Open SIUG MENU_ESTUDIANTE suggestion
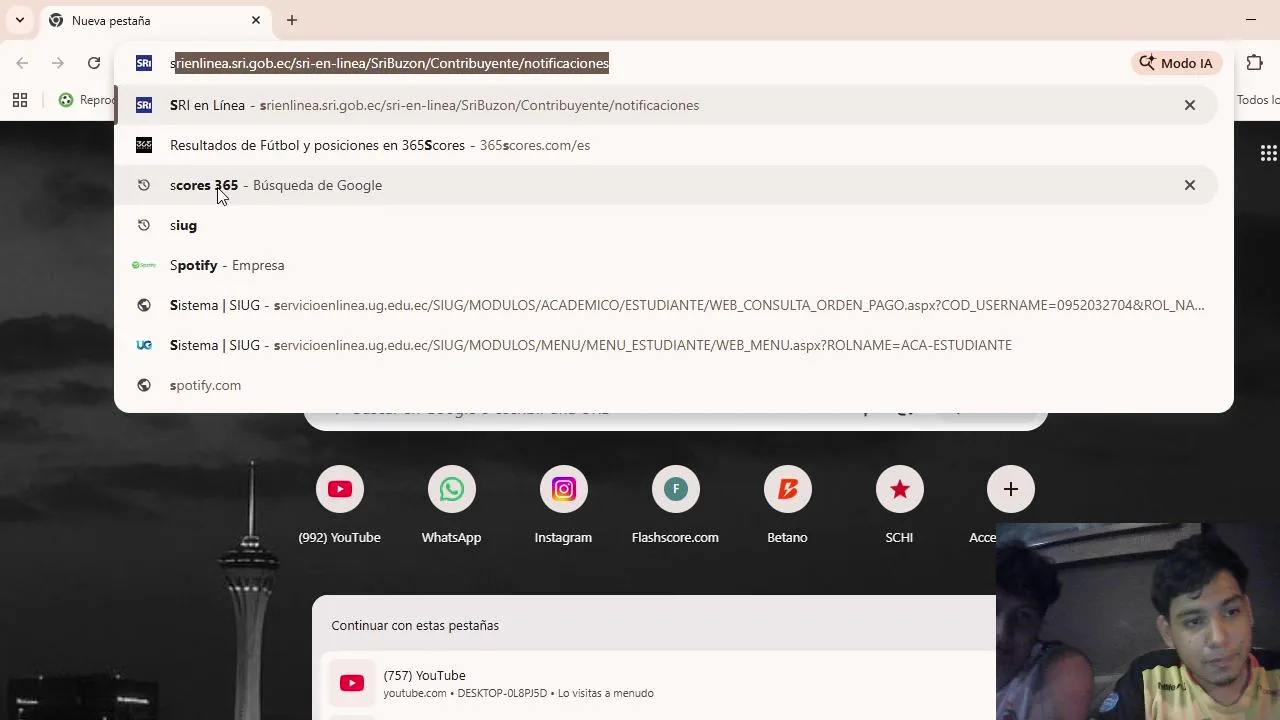This screenshot has height=720, width=1280. pyautogui.click(x=665, y=345)
